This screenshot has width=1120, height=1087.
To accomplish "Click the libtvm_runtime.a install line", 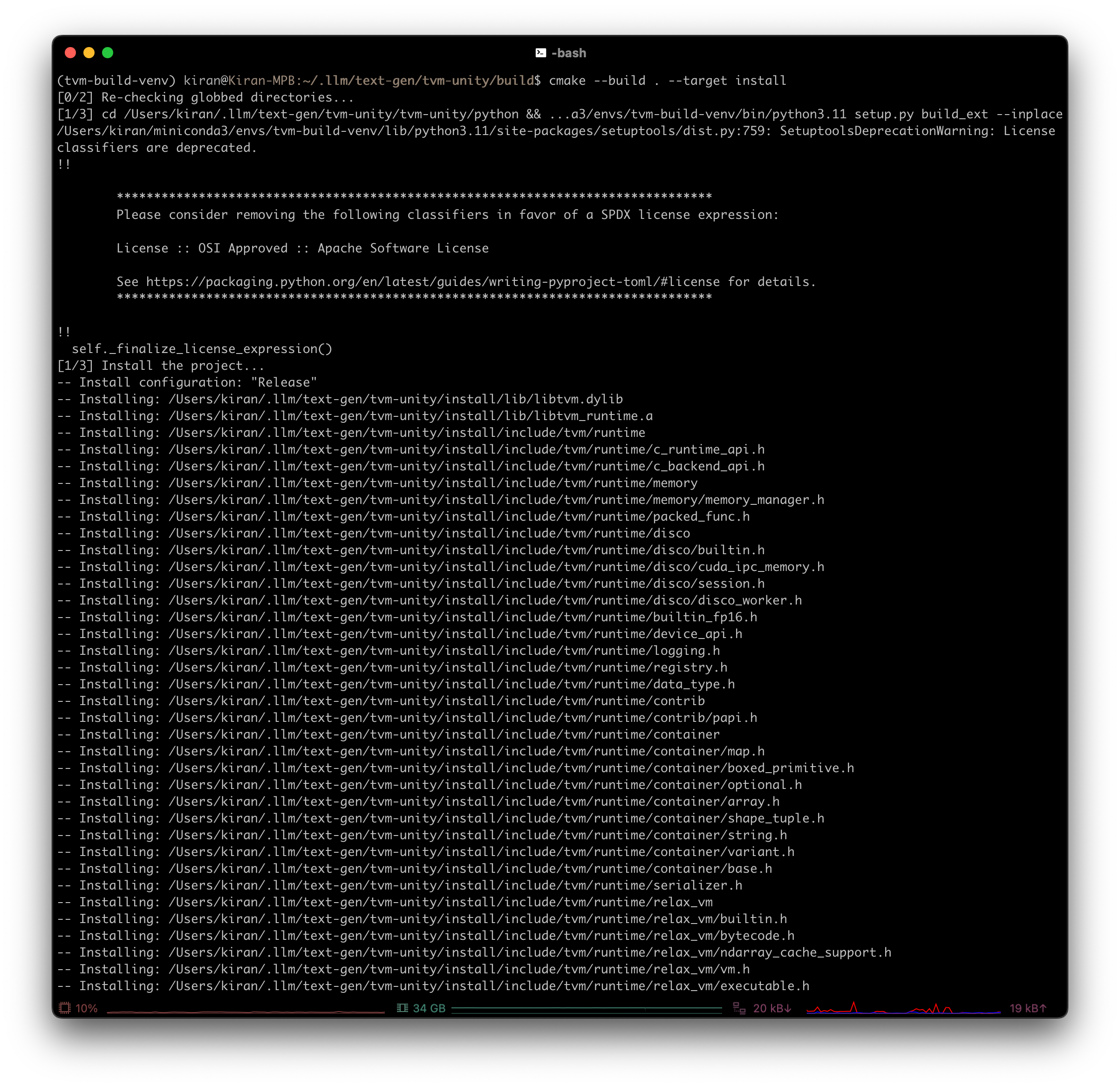I will [x=355, y=416].
